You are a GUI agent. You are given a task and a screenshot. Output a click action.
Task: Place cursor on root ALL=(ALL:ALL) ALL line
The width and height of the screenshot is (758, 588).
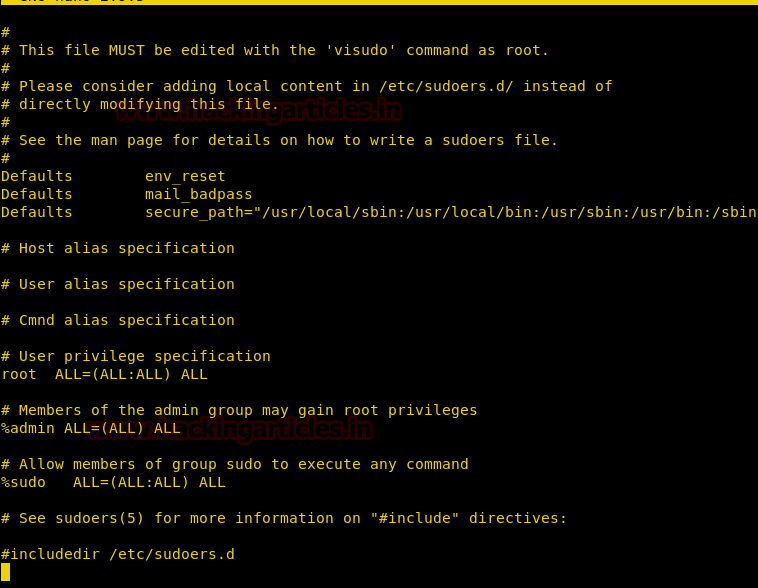[104, 374]
